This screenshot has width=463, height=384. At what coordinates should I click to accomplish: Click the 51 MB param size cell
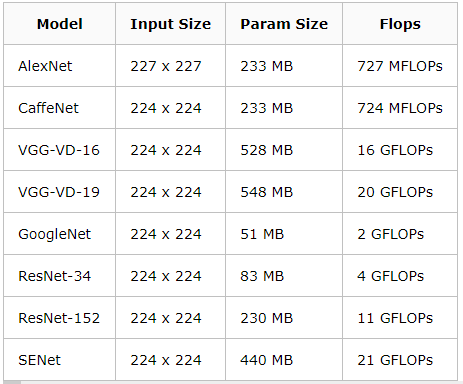click(x=284, y=234)
